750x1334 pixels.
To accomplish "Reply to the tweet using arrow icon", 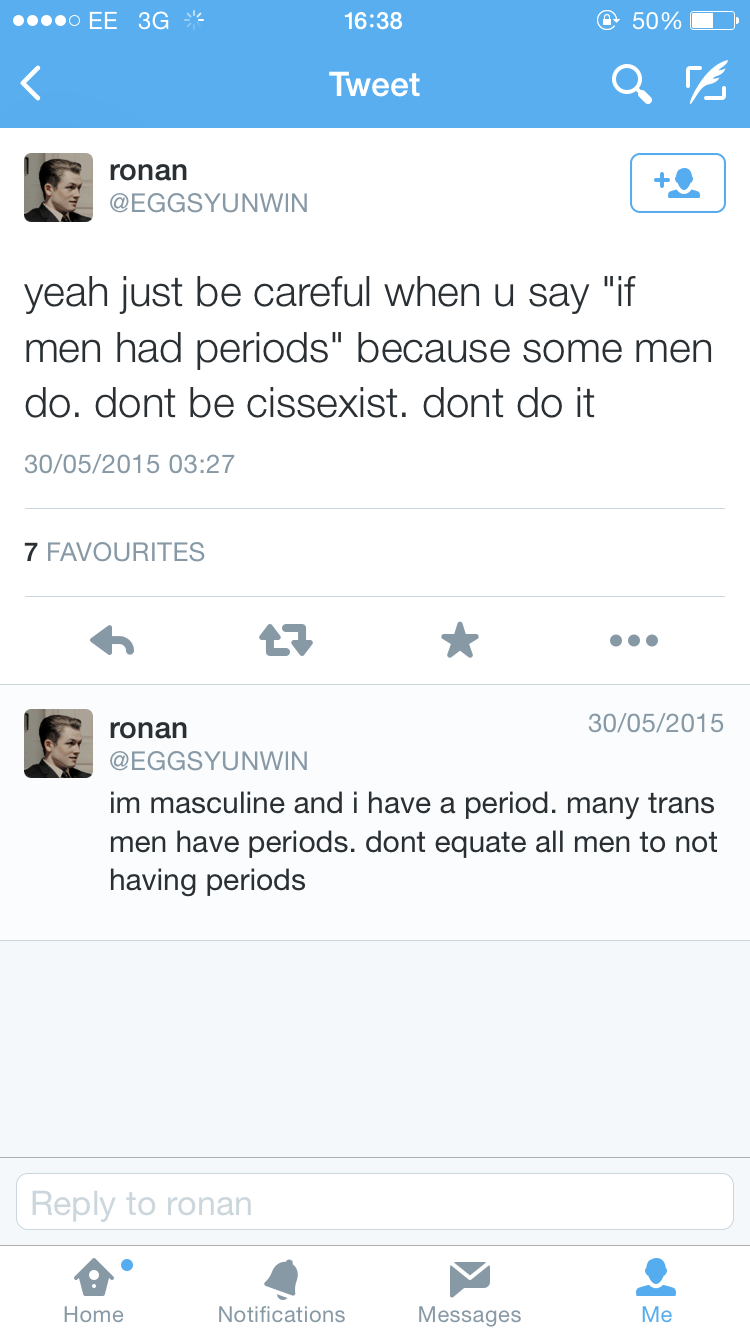I will coord(112,640).
